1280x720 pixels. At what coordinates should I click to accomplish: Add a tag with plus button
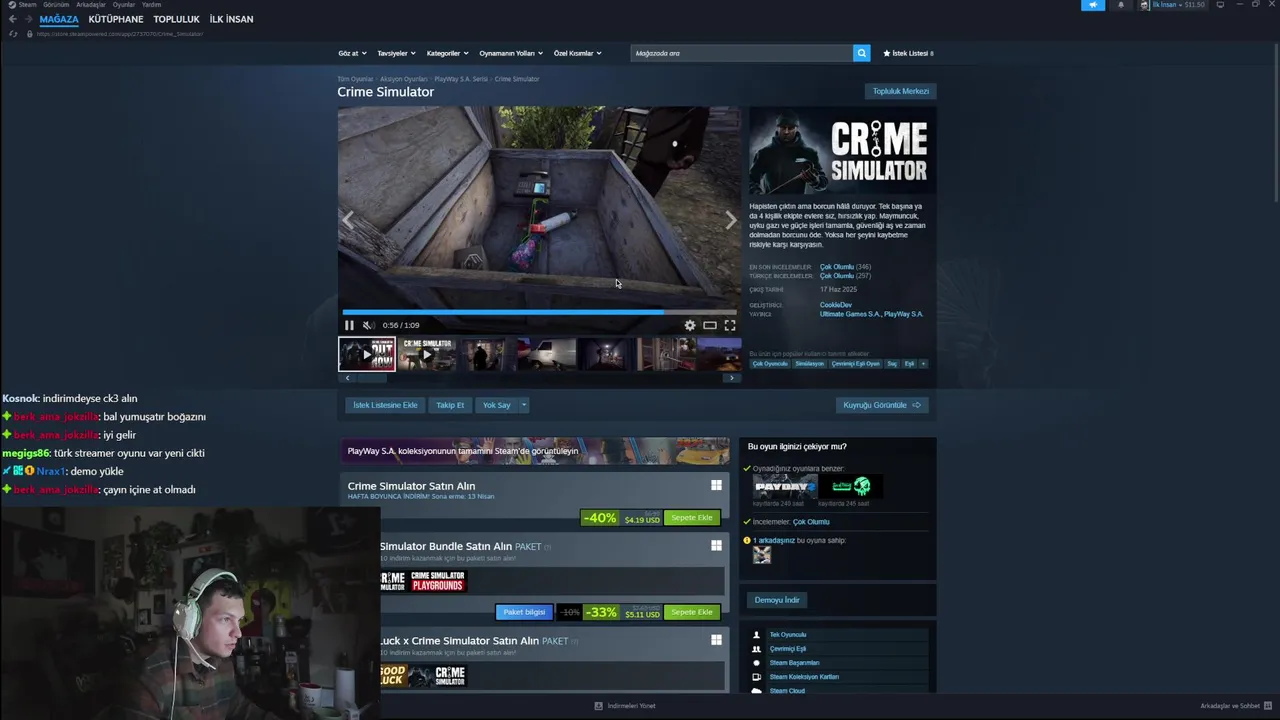[923, 364]
